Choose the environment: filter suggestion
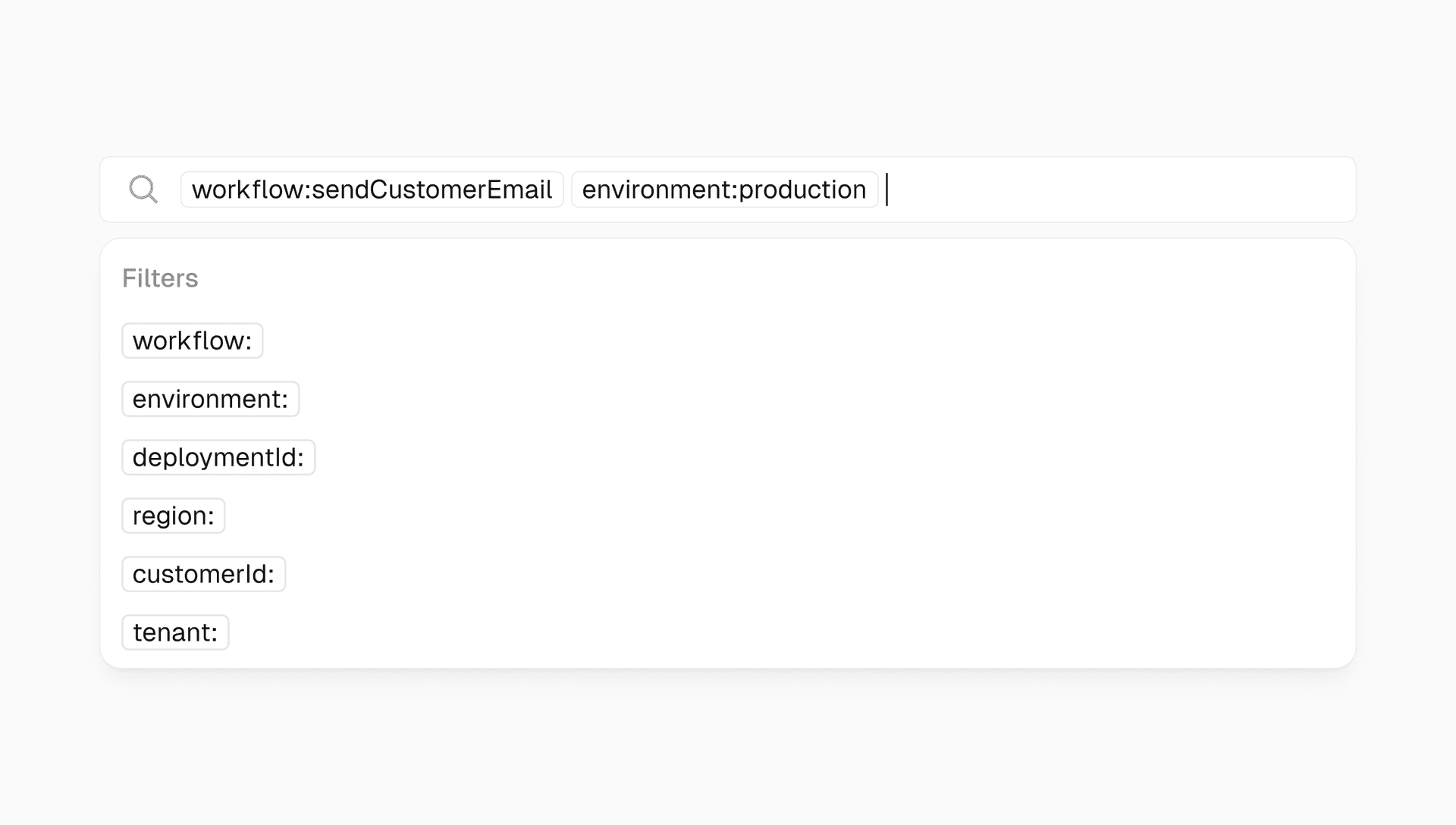1456x825 pixels. point(211,399)
